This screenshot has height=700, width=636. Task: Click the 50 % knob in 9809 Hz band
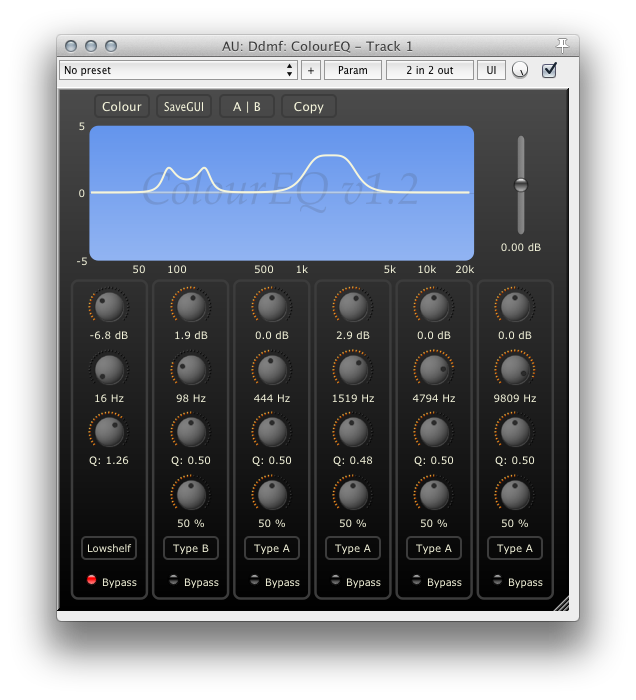tap(515, 495)
